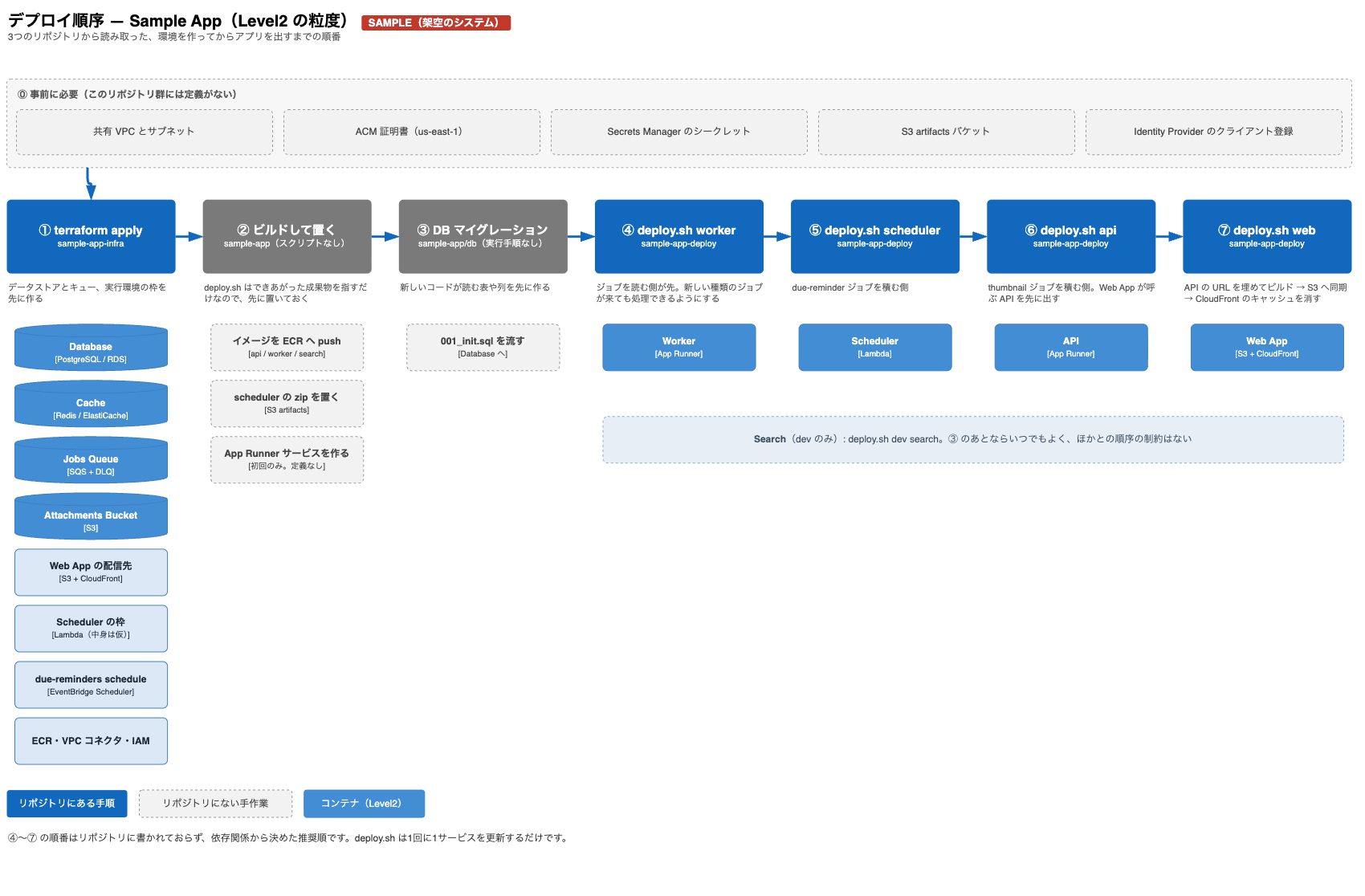Click the Web App の配信先 box
Image resolution: width=1365 pixels, height=896 pixels.
(91, 572)
